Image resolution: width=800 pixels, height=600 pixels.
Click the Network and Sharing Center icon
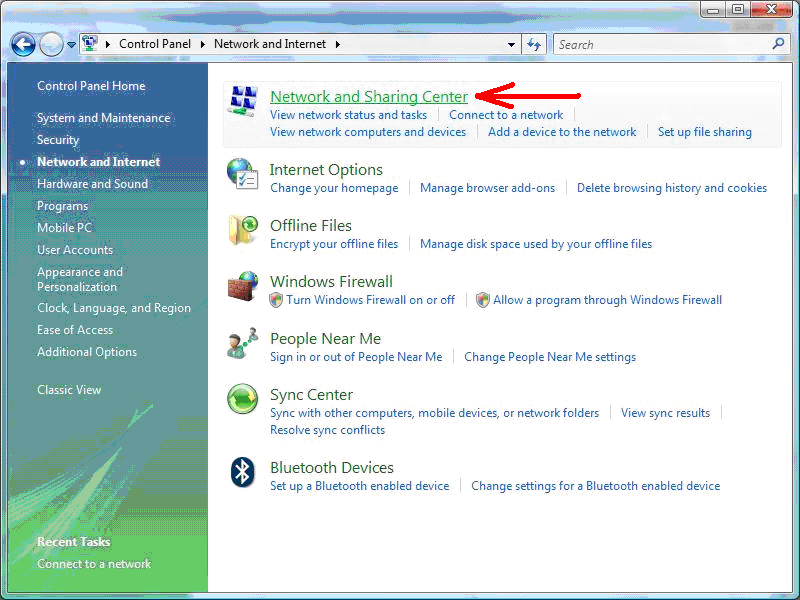pos(243,101)
